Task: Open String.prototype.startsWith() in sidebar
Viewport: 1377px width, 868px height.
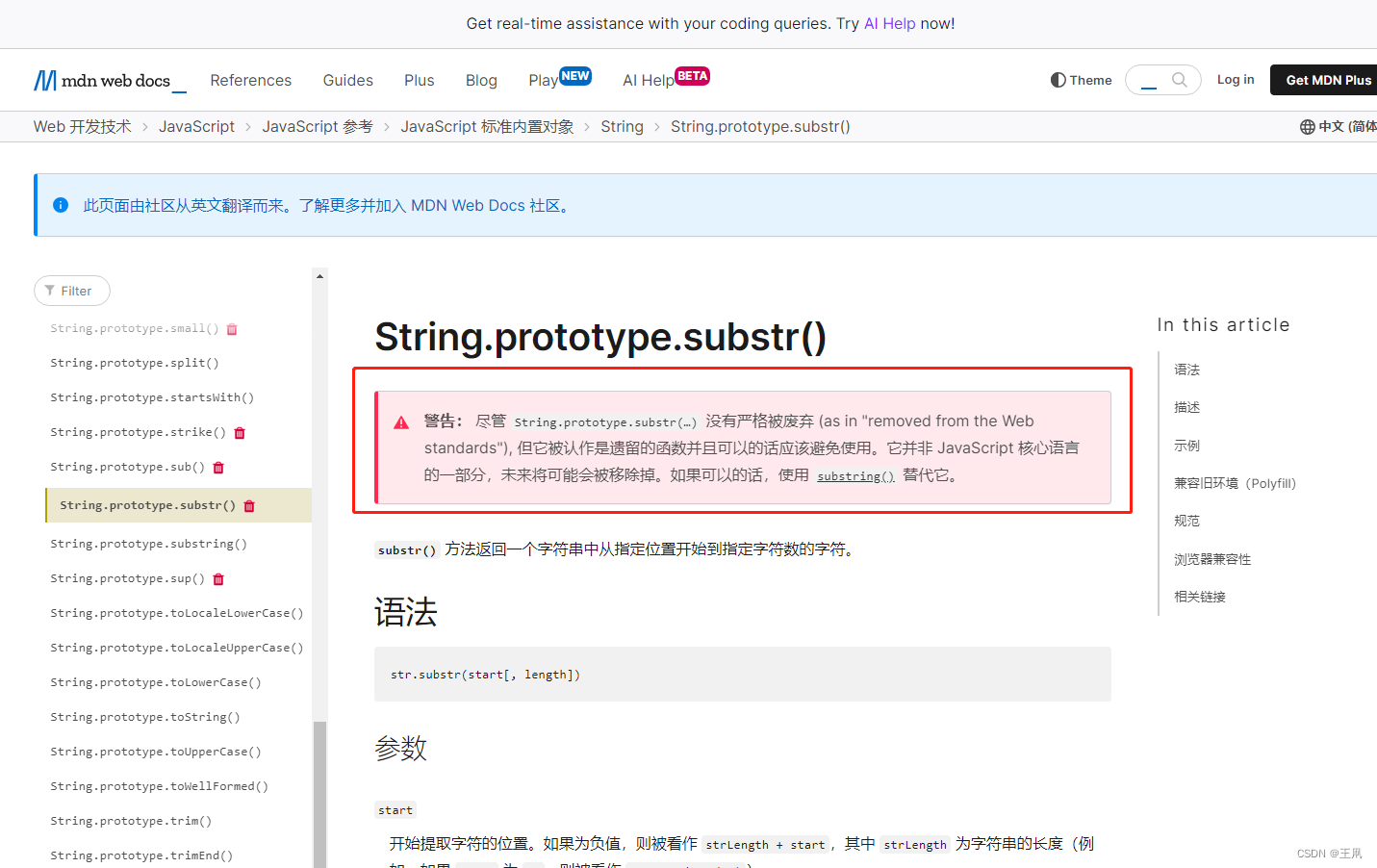Action: tap(152, 398)
